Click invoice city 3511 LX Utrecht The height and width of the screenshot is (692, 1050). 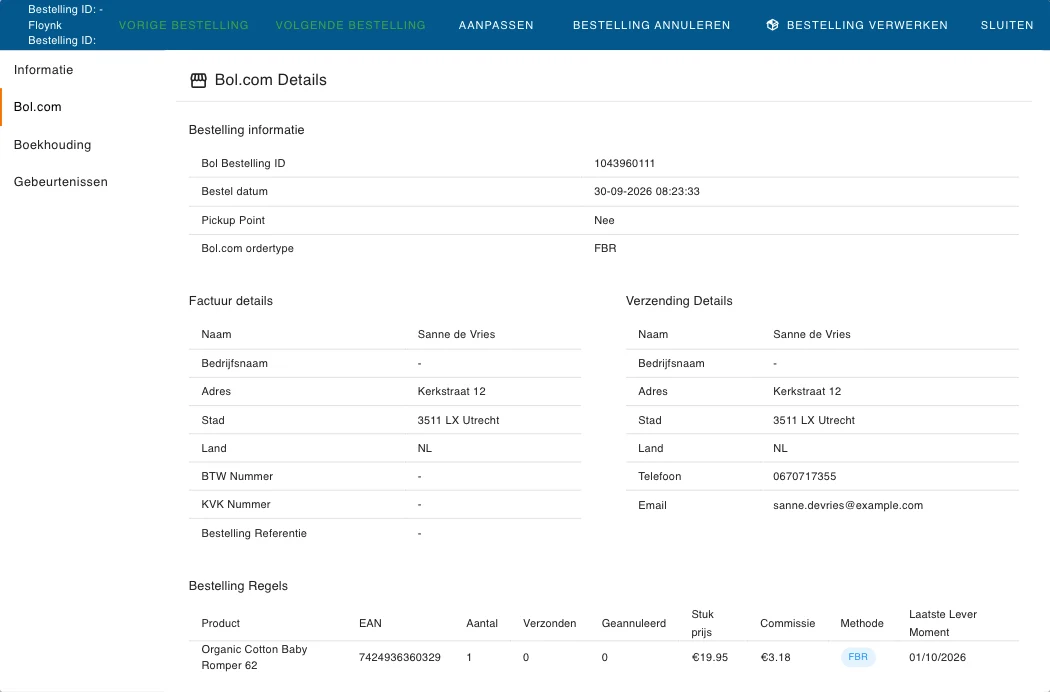tap(458, 420)
